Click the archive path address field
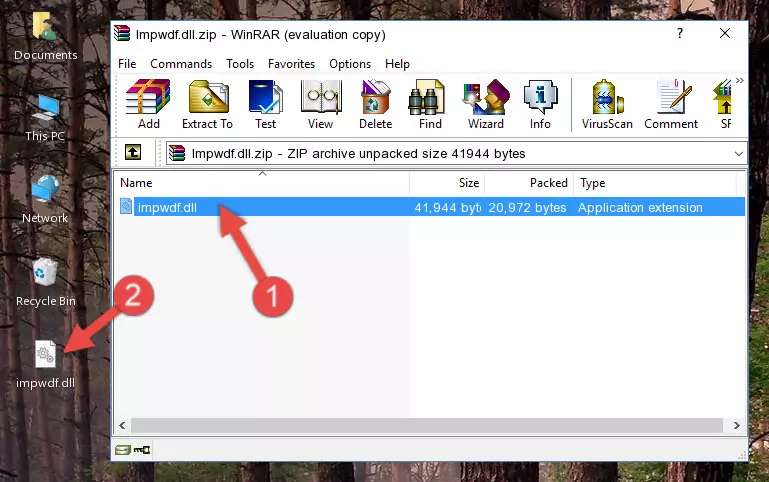This screenshot has width=769, height=482. [456, 153]
